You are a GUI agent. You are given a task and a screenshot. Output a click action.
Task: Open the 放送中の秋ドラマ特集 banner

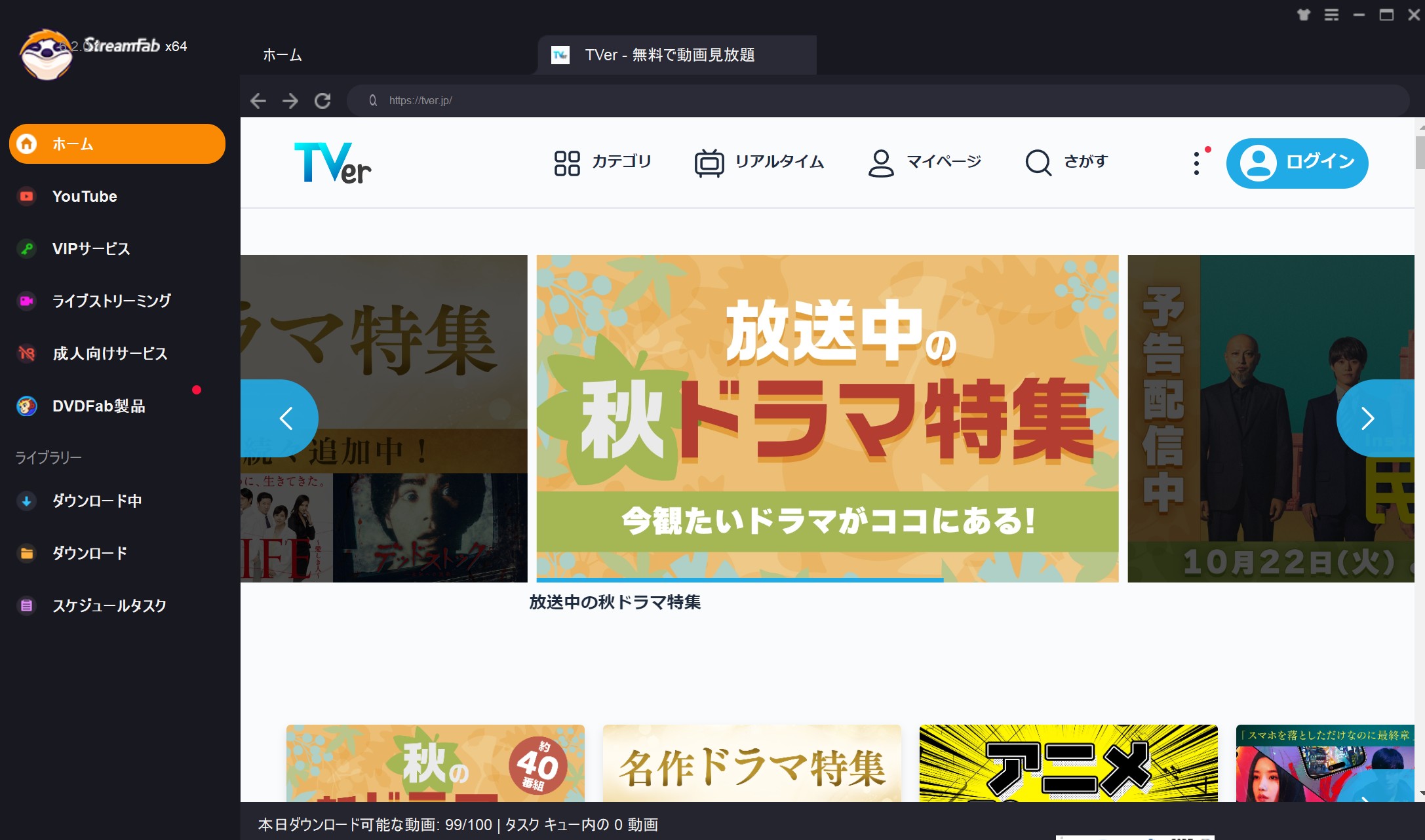point(827,418)
